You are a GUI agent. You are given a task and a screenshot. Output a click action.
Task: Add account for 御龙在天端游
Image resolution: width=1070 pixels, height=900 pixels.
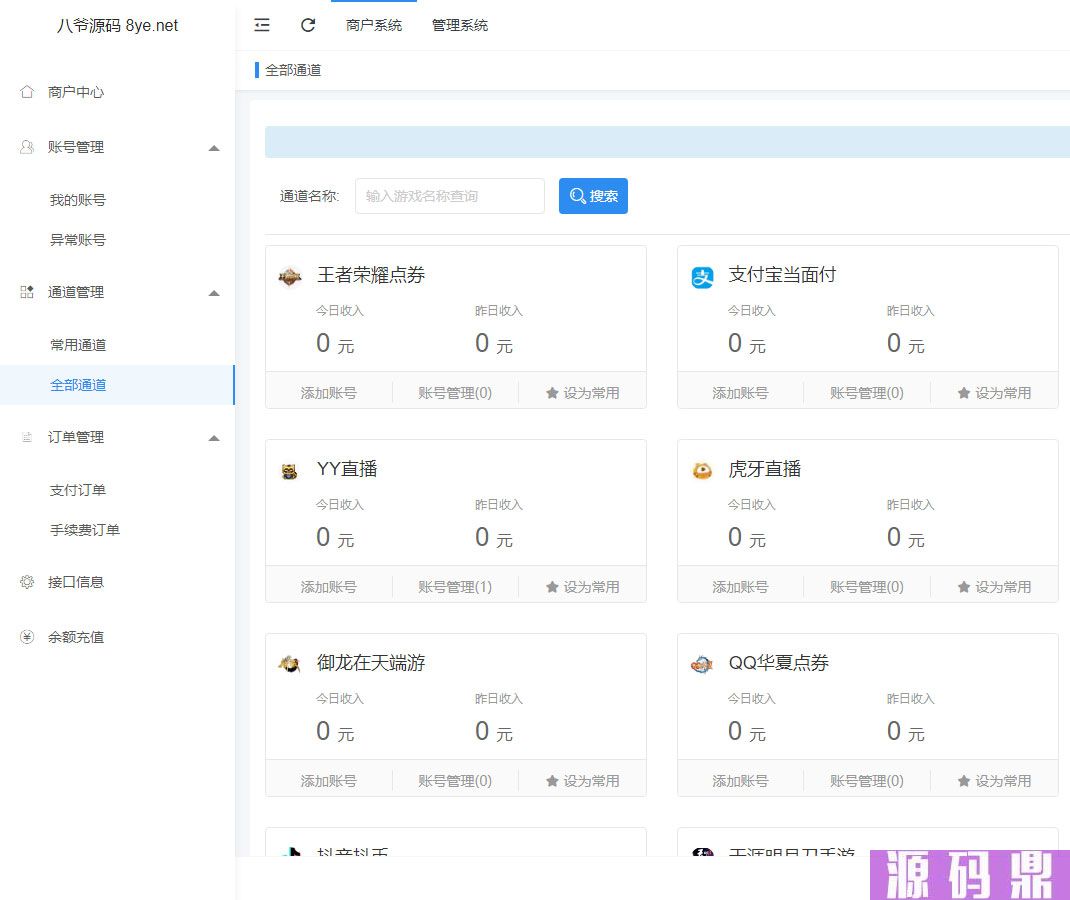(328, 781)
